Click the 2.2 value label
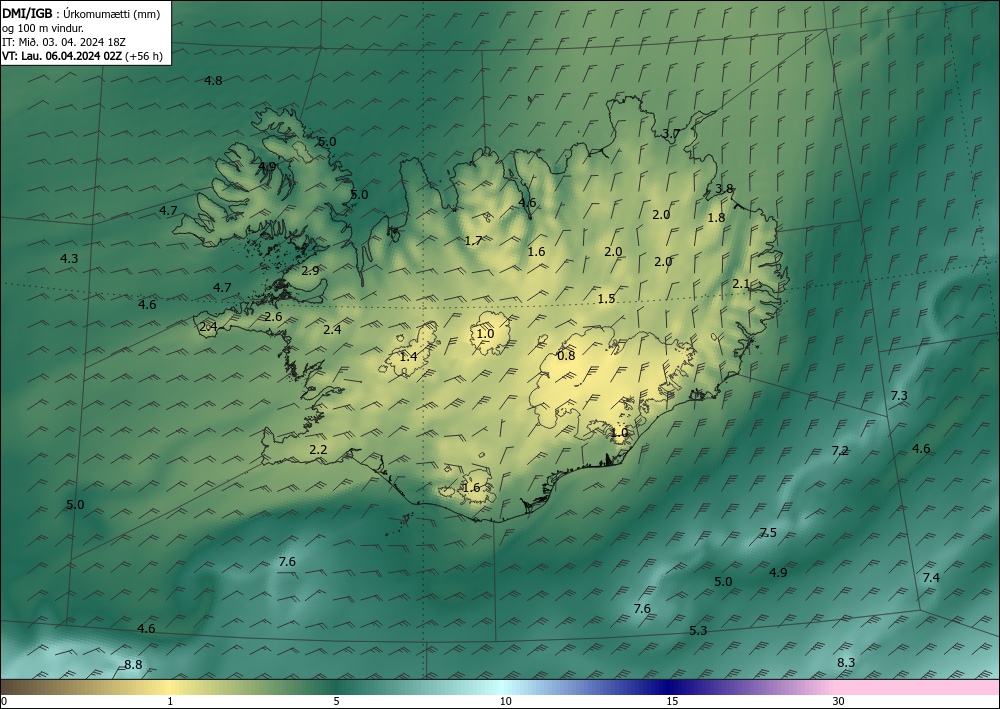1000x709 pixels. pyautogui.click(x=318, y=450)
